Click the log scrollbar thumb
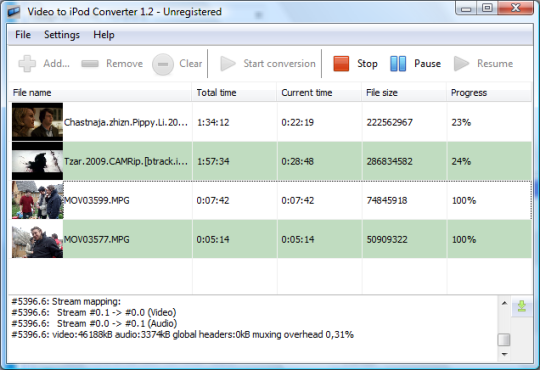Image resolution: width=540 pixels, height=370 pixels. 504,340
